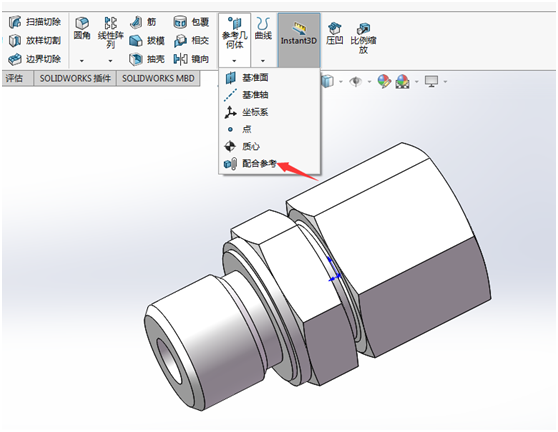
Task: Toggle the Instant3D button
Action: pos(299,40)
